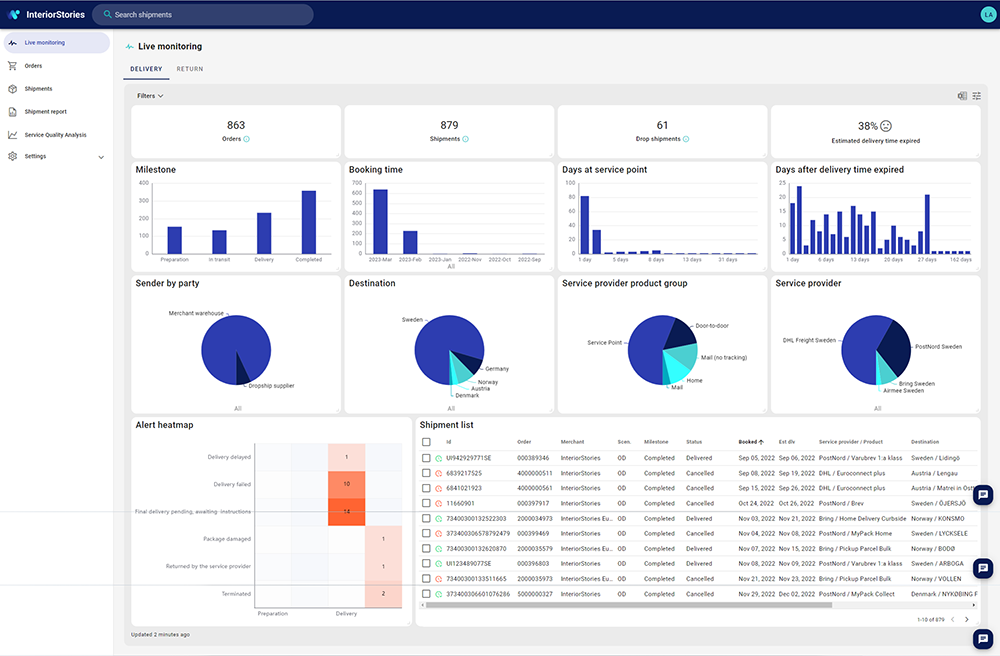1000x656 pixels.
Task: Click the Live monitoring pulse icon in sidebar
Action: (13, 43)
